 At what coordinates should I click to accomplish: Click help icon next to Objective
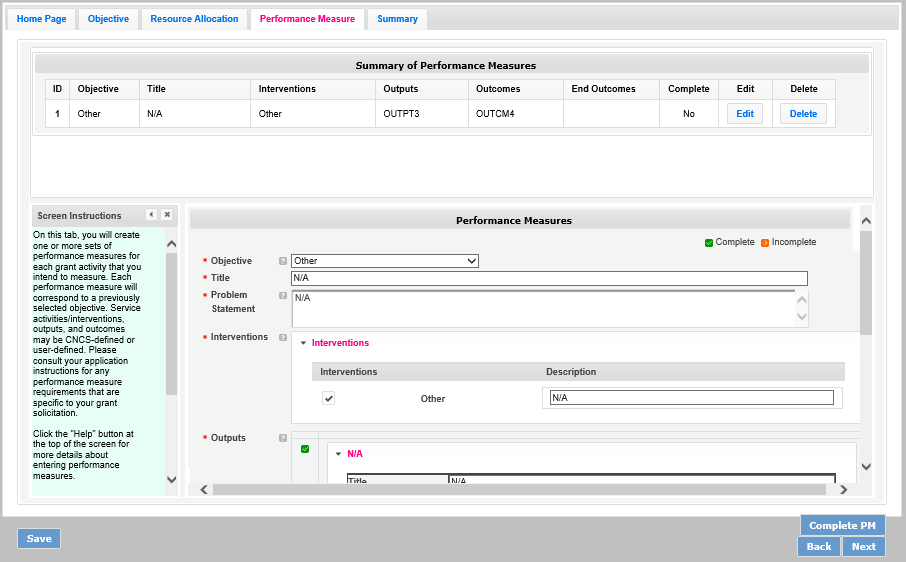[283, 261]
